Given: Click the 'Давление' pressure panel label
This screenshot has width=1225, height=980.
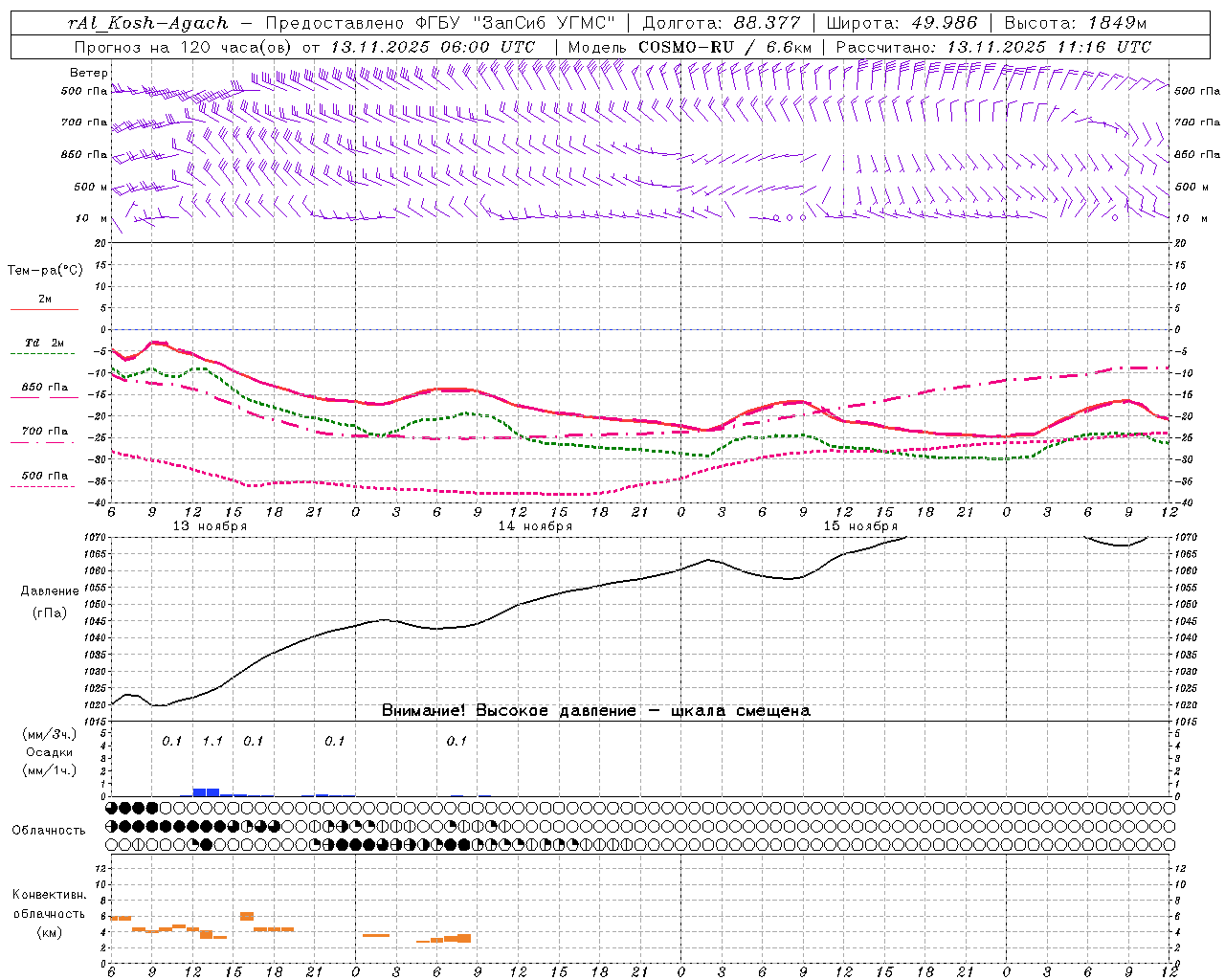Looking at the screenshot, I should coord(50,591).
